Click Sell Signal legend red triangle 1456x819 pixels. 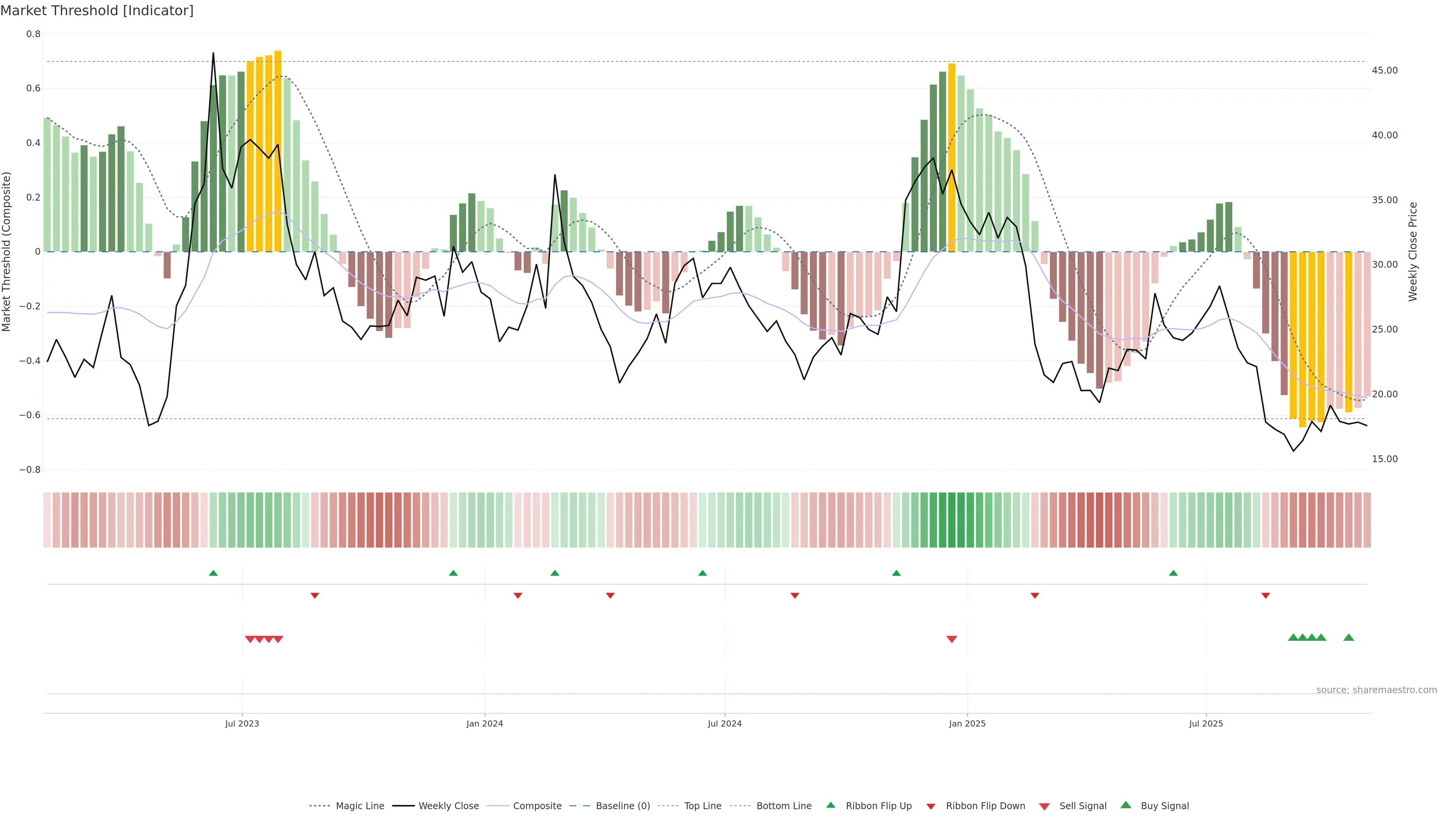point(1044,806)
